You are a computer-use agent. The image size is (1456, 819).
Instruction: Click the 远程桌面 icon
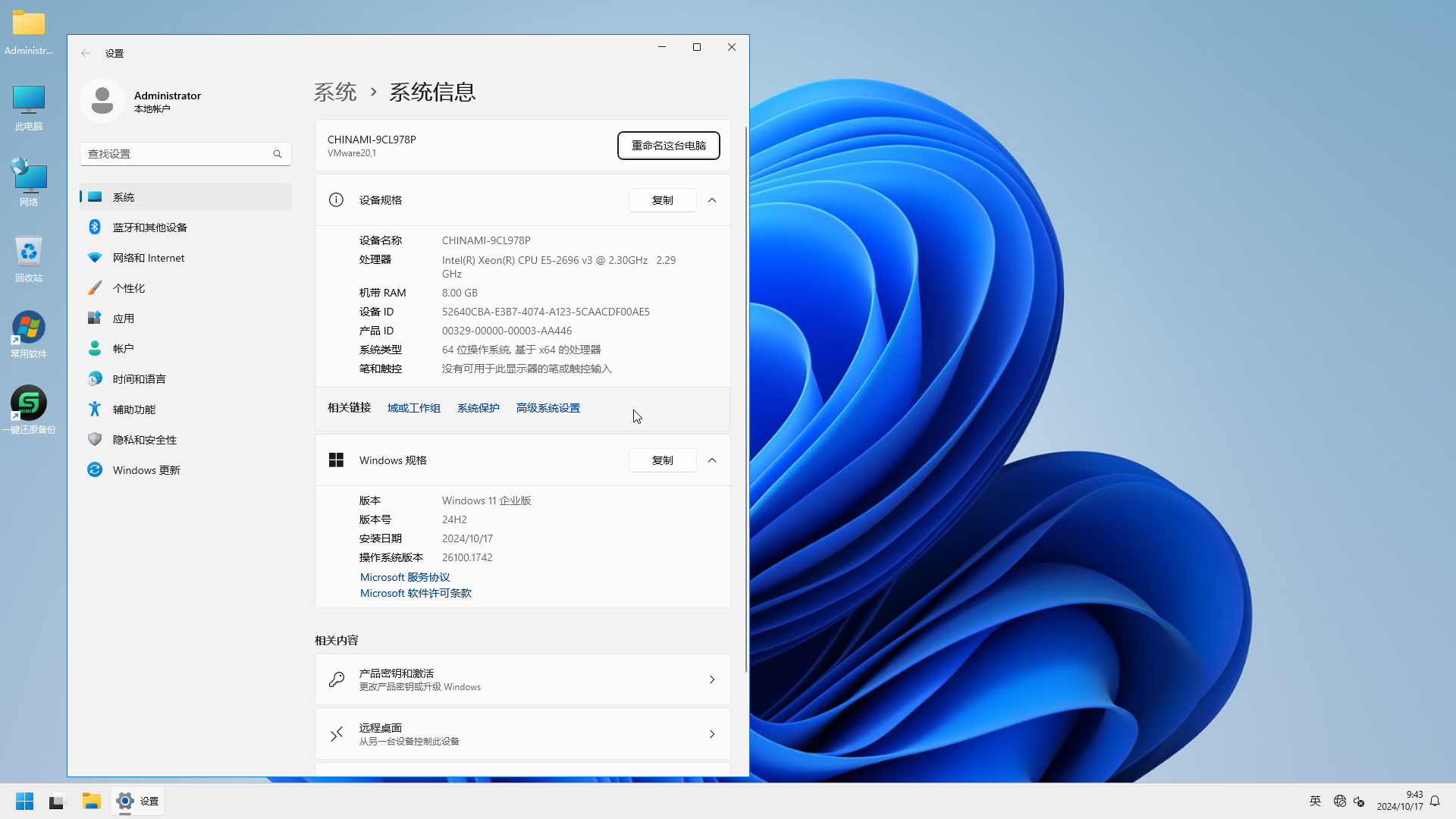(x=337, y=734)
